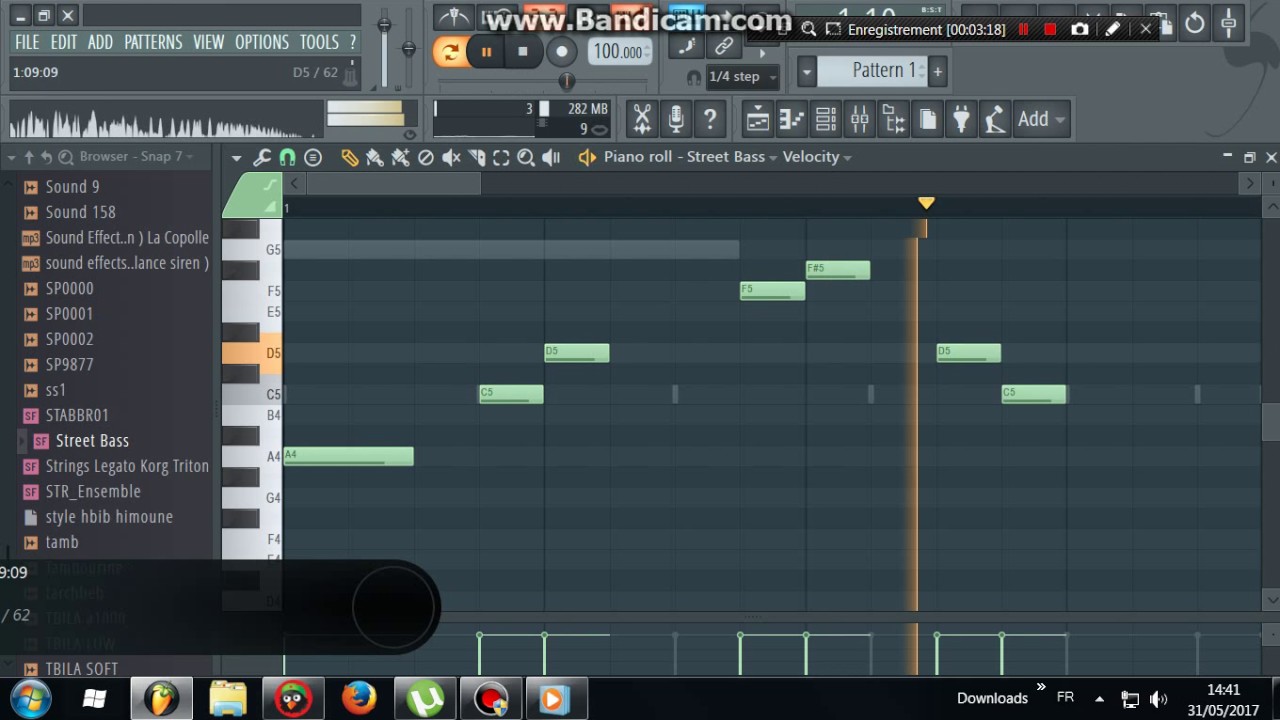Click the browser search magnifier icon
This screenshot has width=1280, height=720.
66,157
